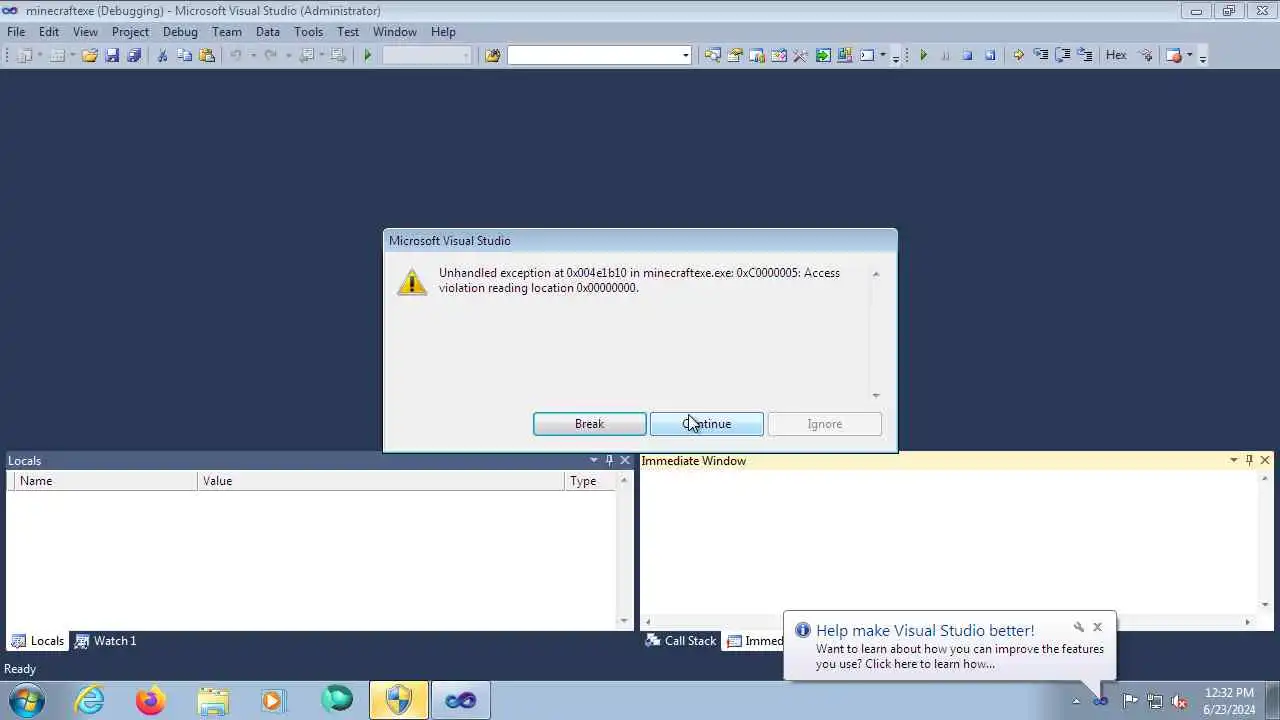Image resolution: width=1280 pixels, height=720 pixels.
Task: Open Properties Window via toolbar icon
Action: pos(734,55)
